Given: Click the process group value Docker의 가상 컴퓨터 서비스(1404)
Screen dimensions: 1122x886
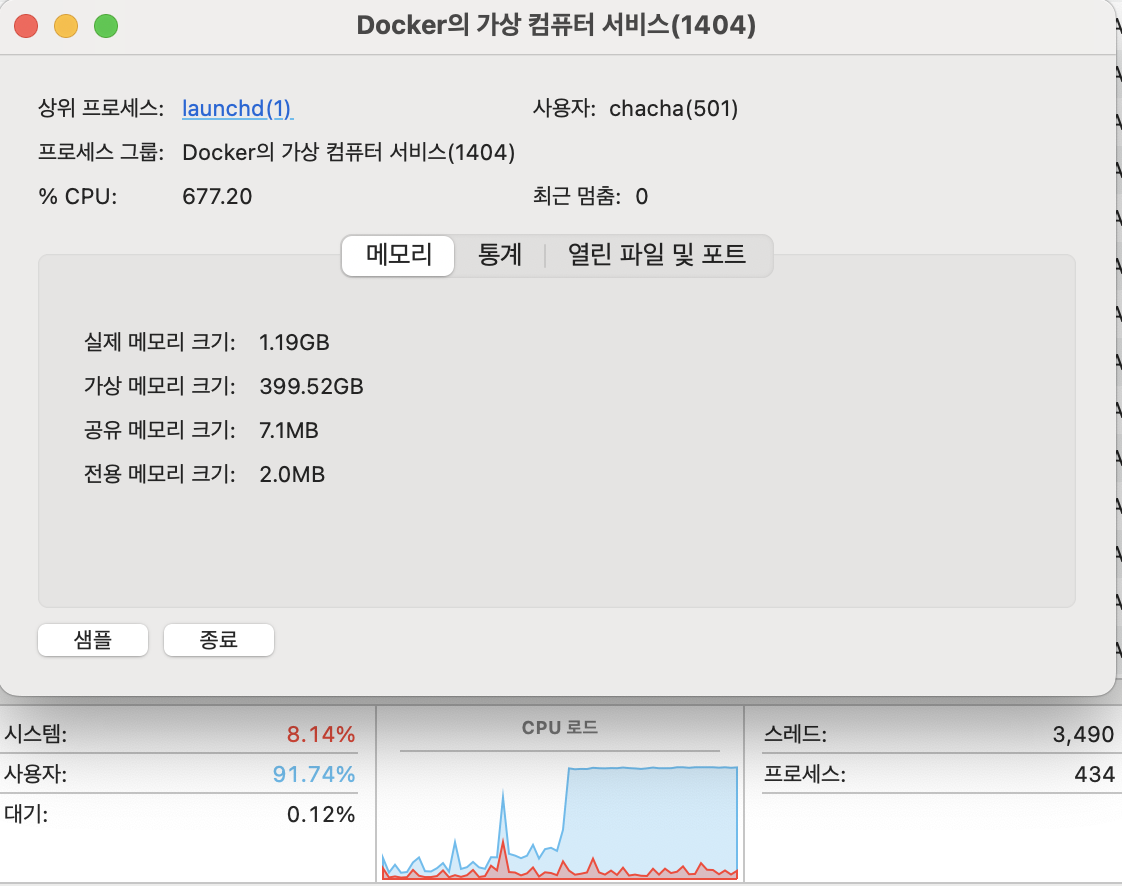Looking at the screenshot, I should click(x=348, y=152).
